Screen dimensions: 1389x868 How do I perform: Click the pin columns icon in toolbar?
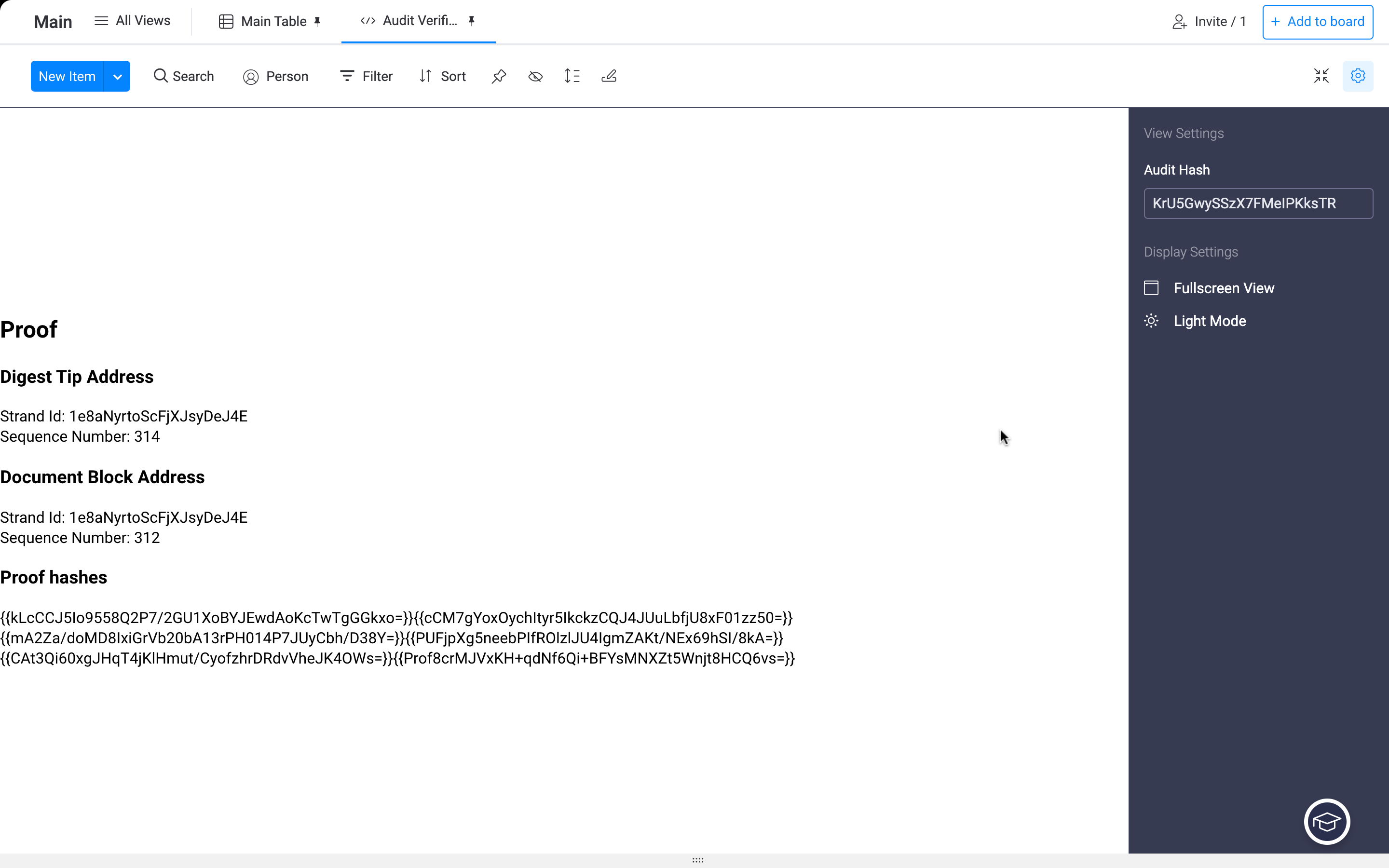(x=499, y=76)
